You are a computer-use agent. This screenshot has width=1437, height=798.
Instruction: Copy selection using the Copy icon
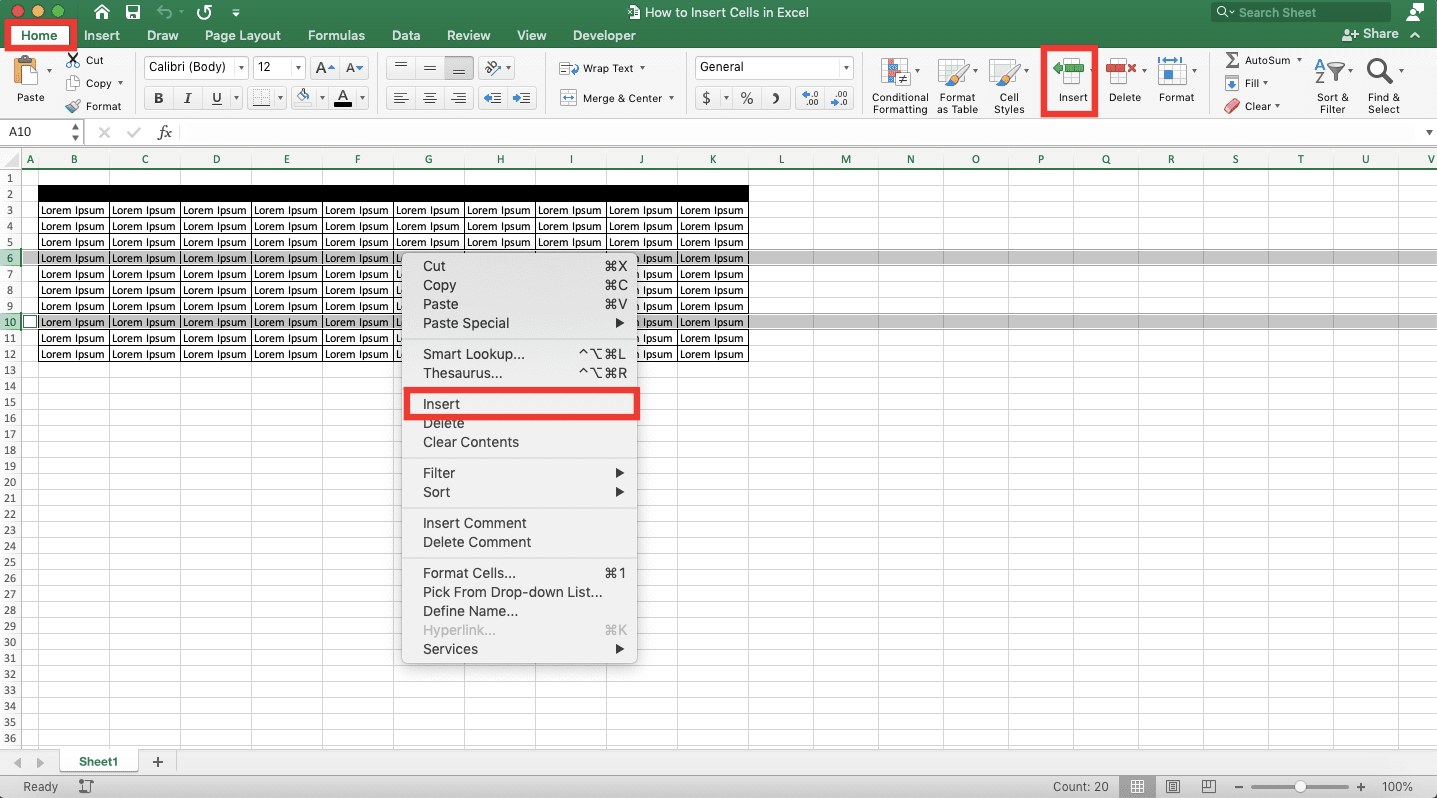[74, 84]
